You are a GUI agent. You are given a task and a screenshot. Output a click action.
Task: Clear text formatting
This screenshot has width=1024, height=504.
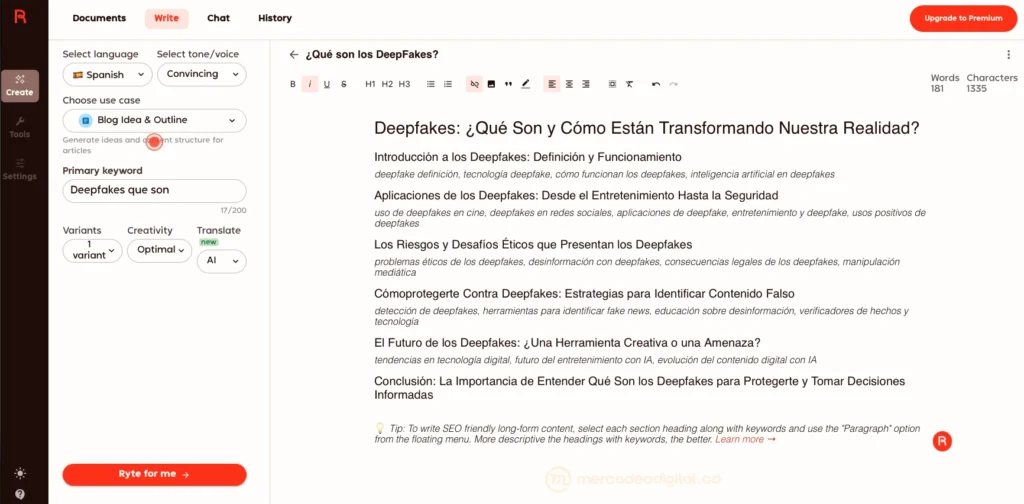pyautogui.click(x=629, y=84)
